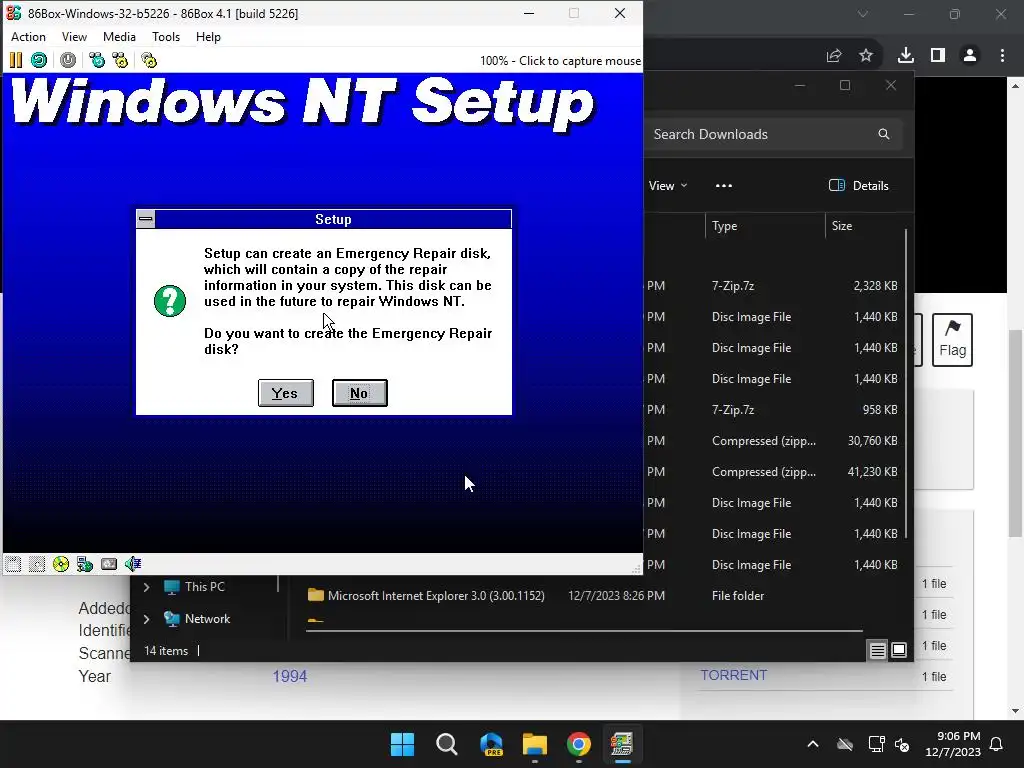Viewport: 1024px width, 768px height.
Task: Open the Media menu
Action: click(x=119, y=37)
